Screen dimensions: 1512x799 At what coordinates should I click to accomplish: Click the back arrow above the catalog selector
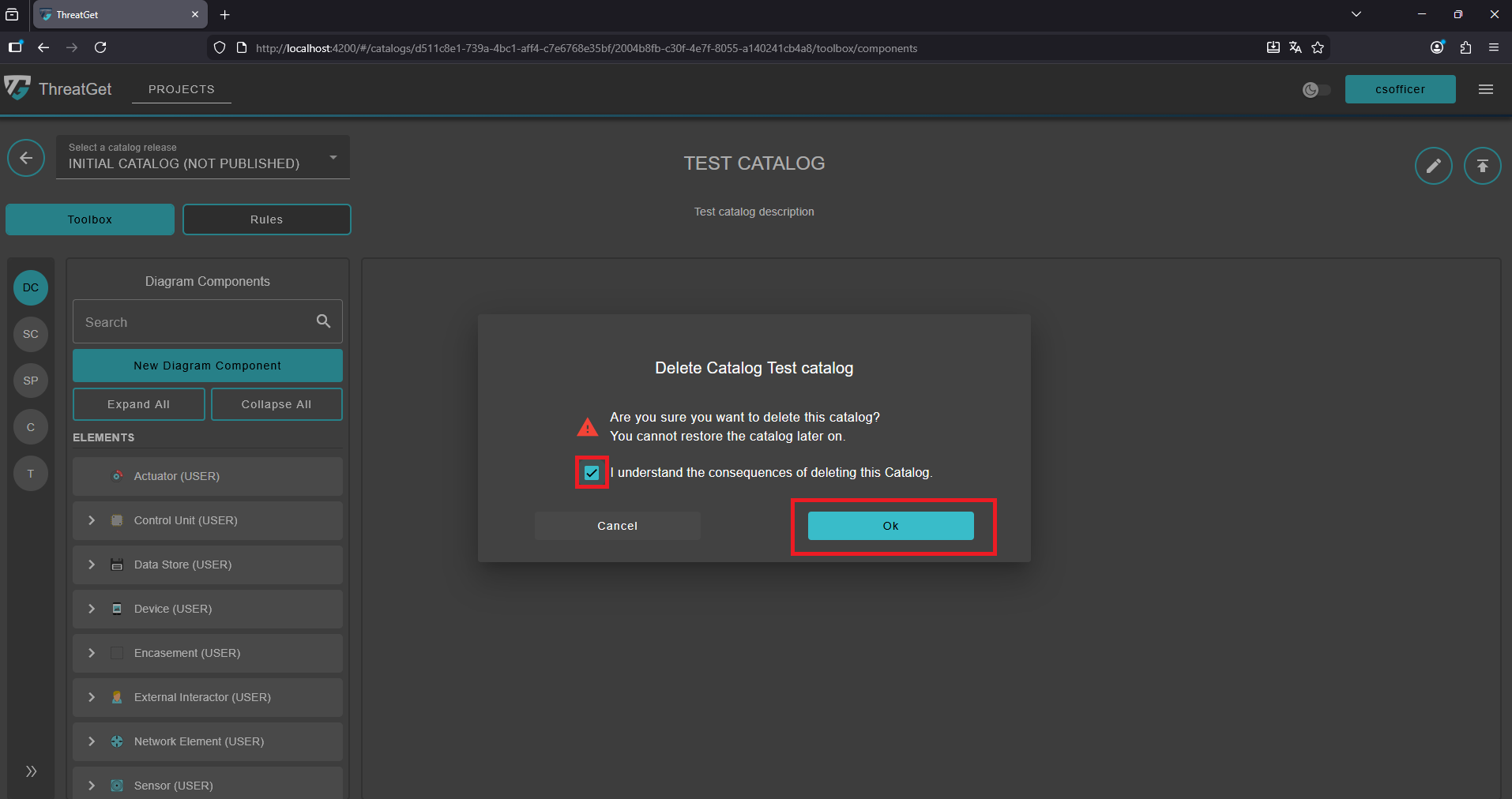click(x=25, y=158)
